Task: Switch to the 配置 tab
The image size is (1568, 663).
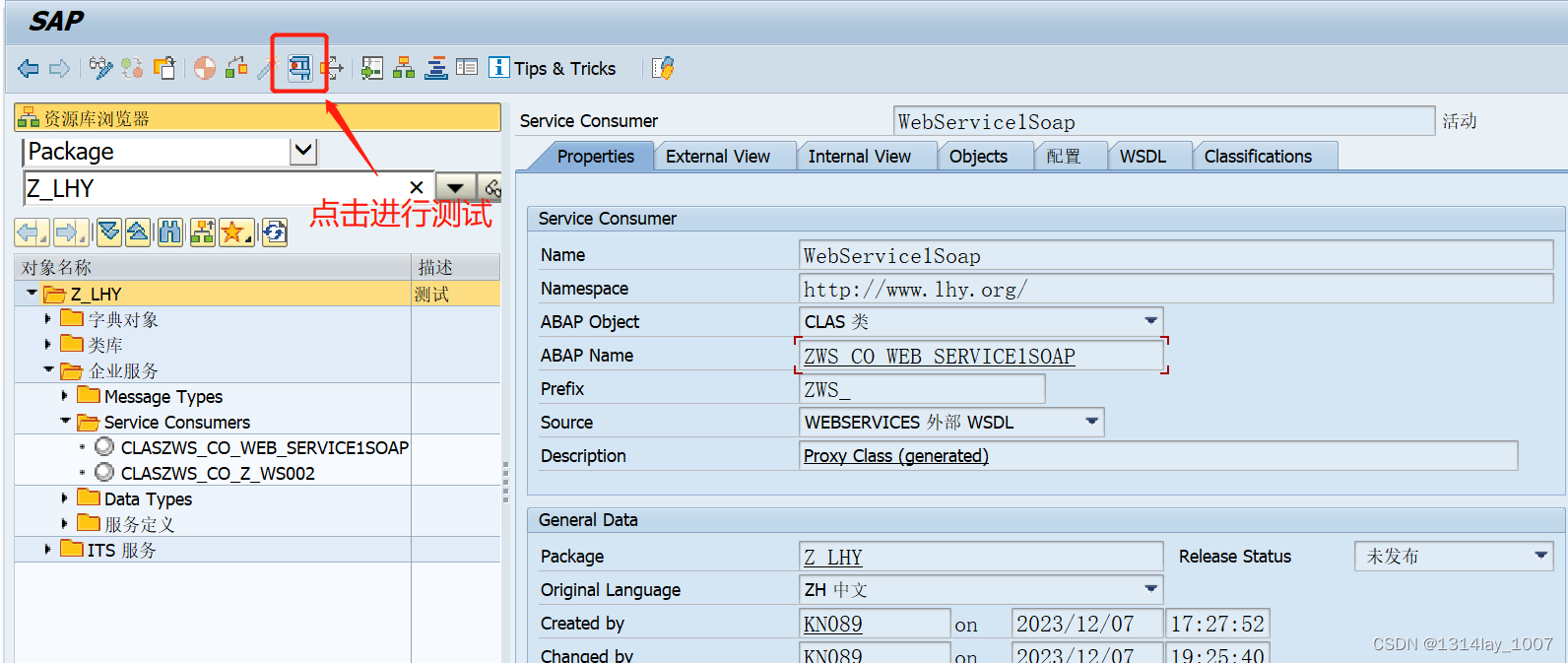Action: pyautogui.click(x=1064, y=156)
